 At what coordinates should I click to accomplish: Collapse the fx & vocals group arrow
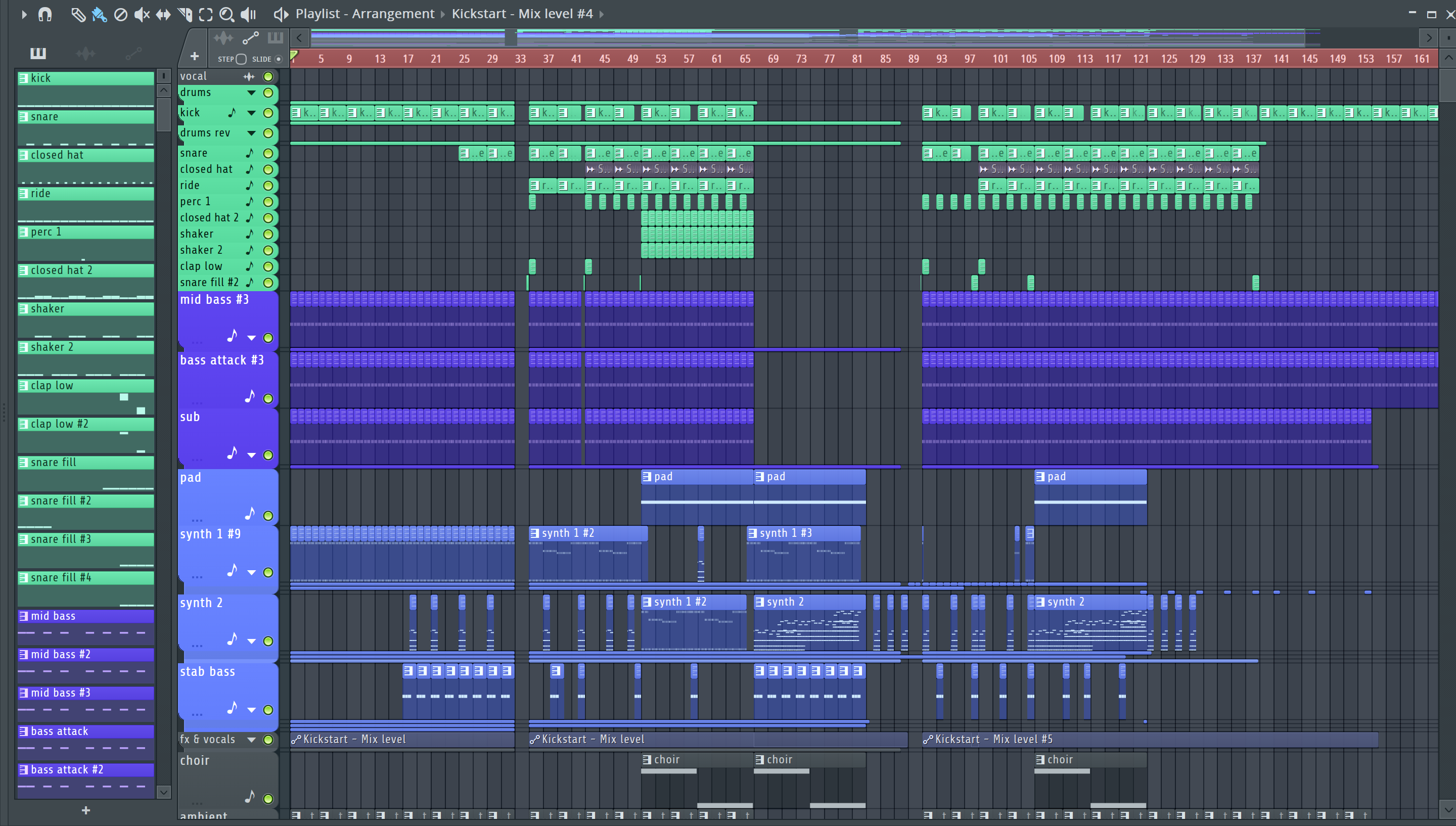(x=251, y=740)
